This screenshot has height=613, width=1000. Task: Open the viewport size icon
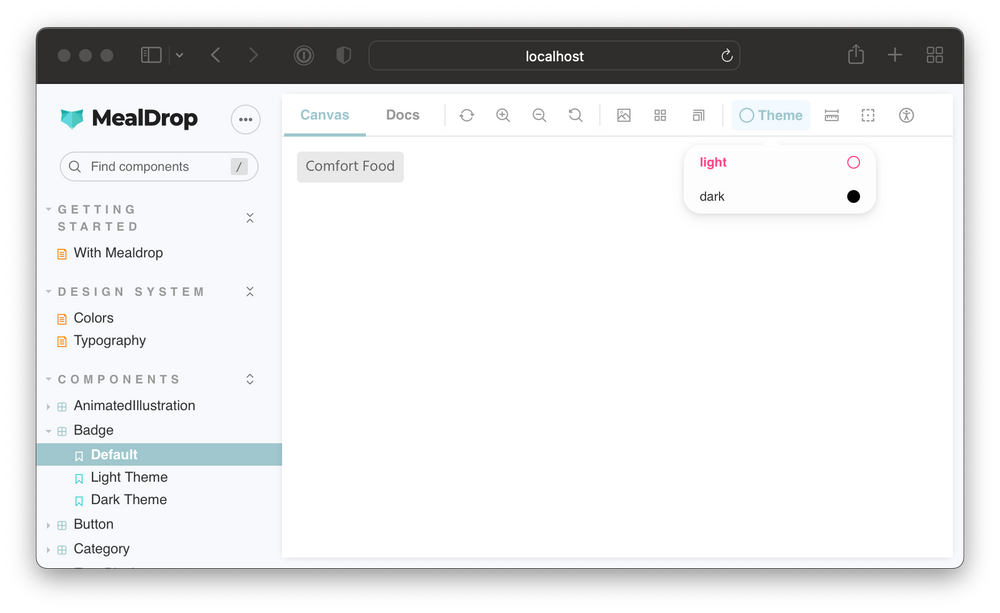point(698,115)
